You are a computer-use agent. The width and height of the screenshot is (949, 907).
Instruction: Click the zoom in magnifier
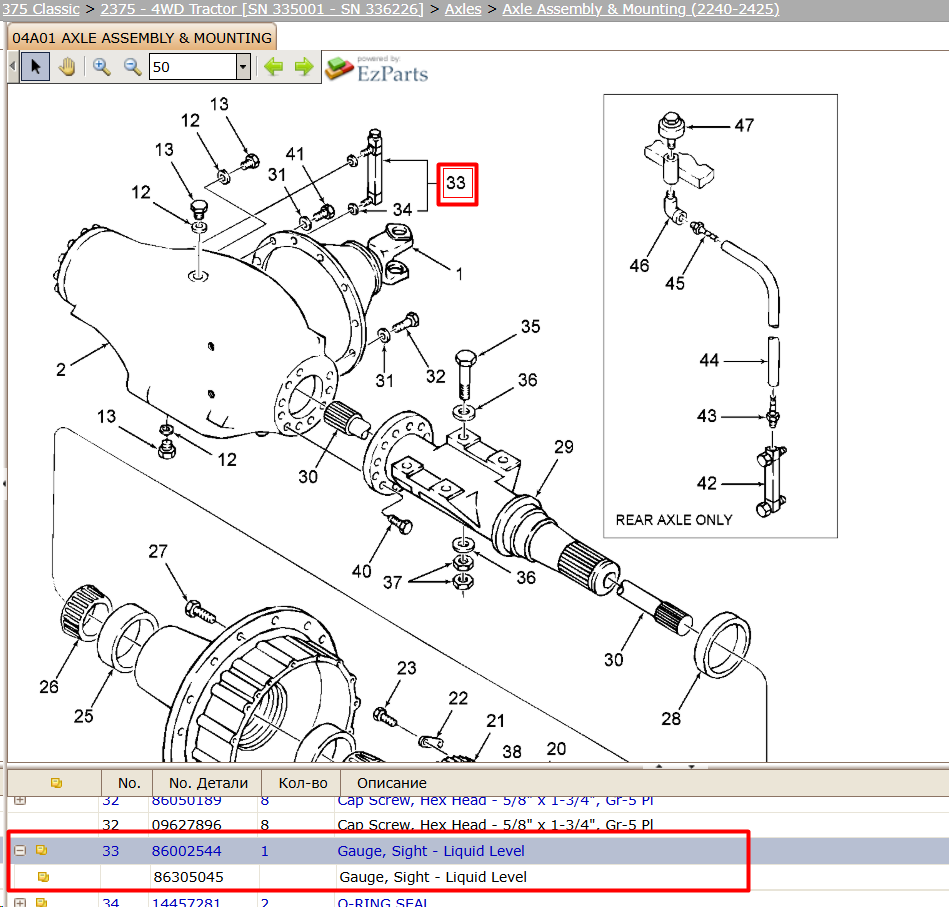tap(101, 67)
